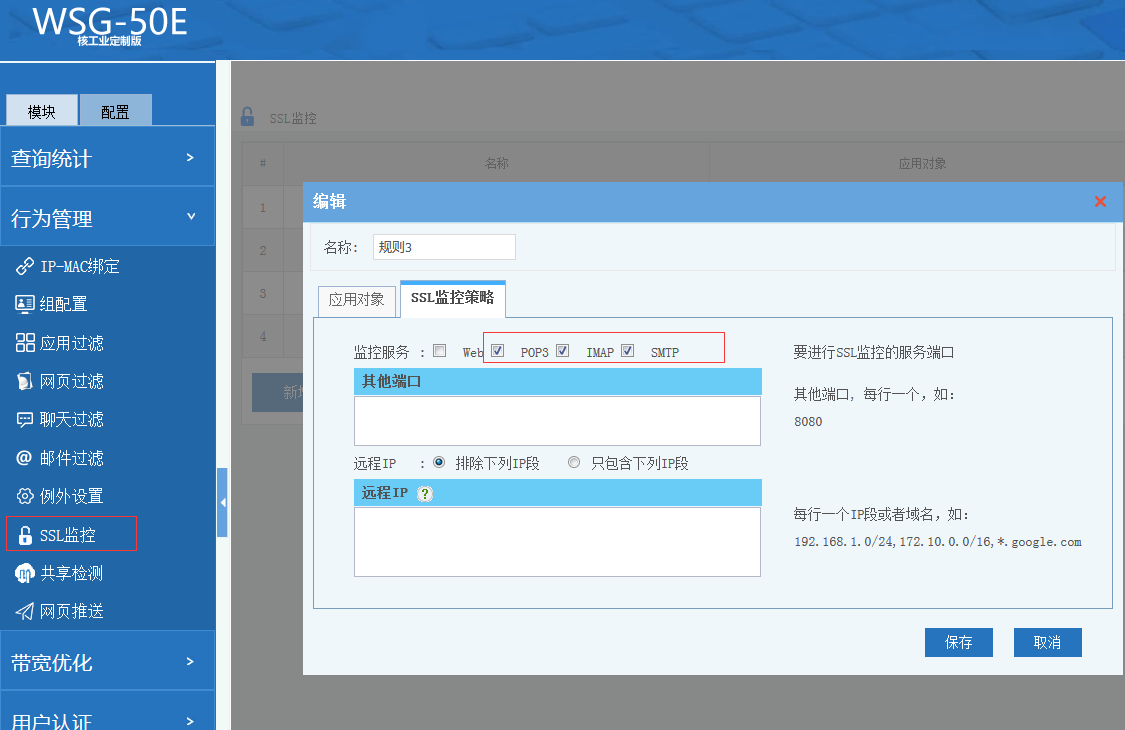Click the help question mark beside 远程IP
Viewport: 1125px width, 730px height.
(425, 494)
